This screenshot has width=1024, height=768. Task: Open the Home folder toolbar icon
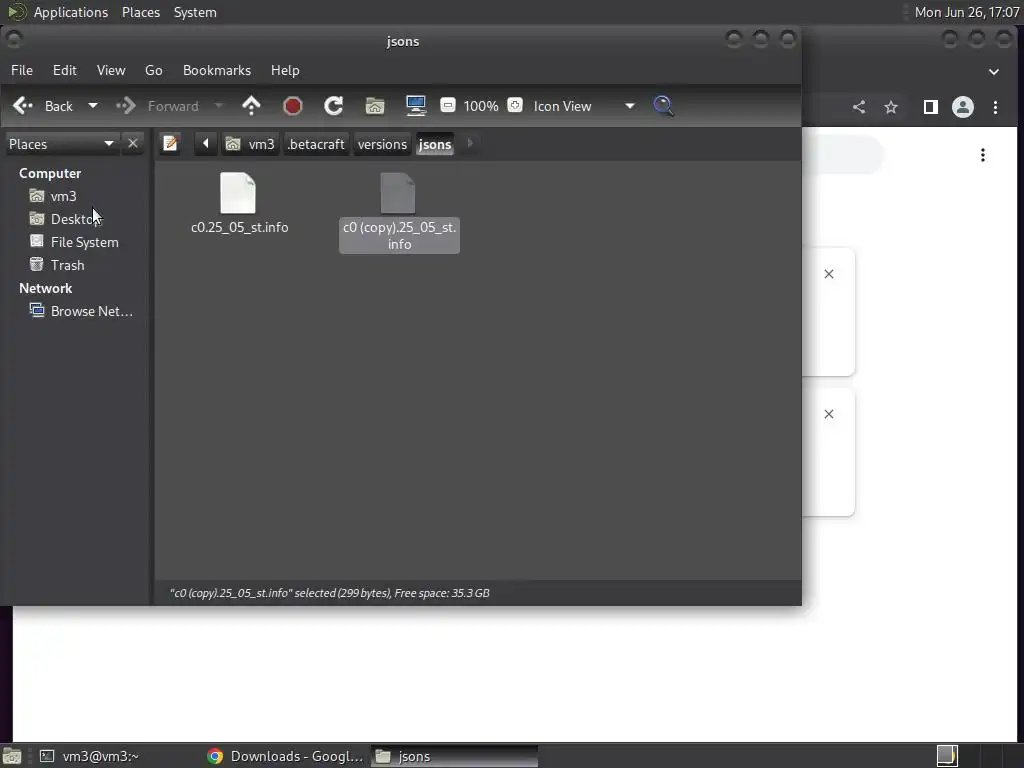click(375, 106)
